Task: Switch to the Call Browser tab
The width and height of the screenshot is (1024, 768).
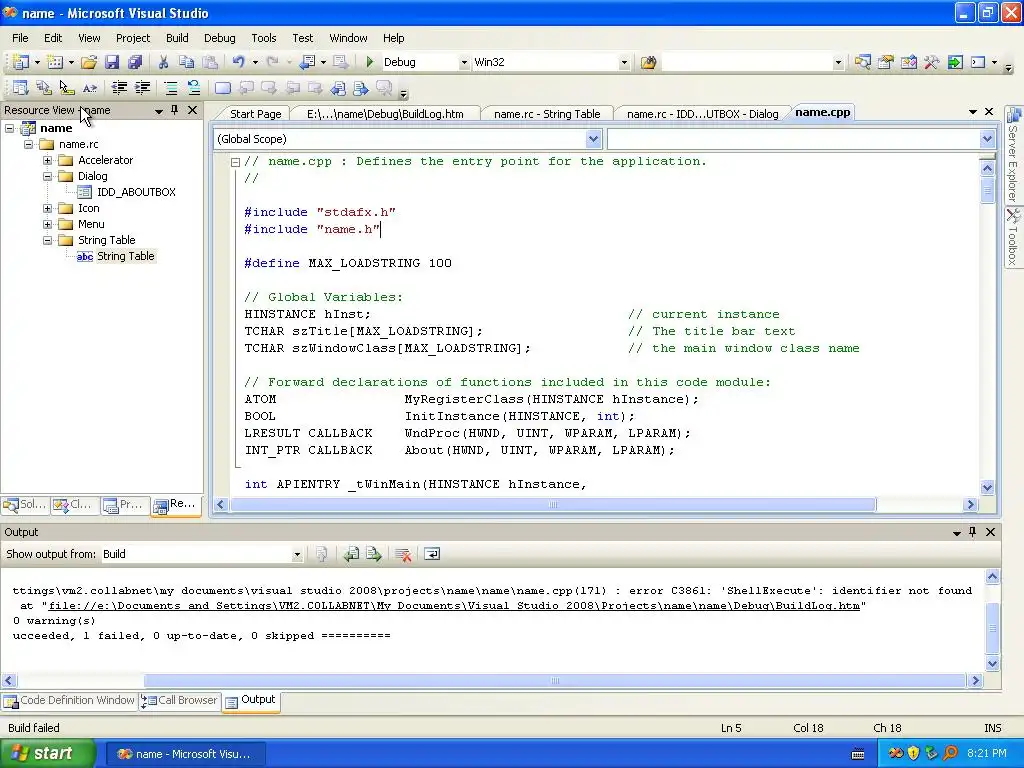Action: pos(180,700)
